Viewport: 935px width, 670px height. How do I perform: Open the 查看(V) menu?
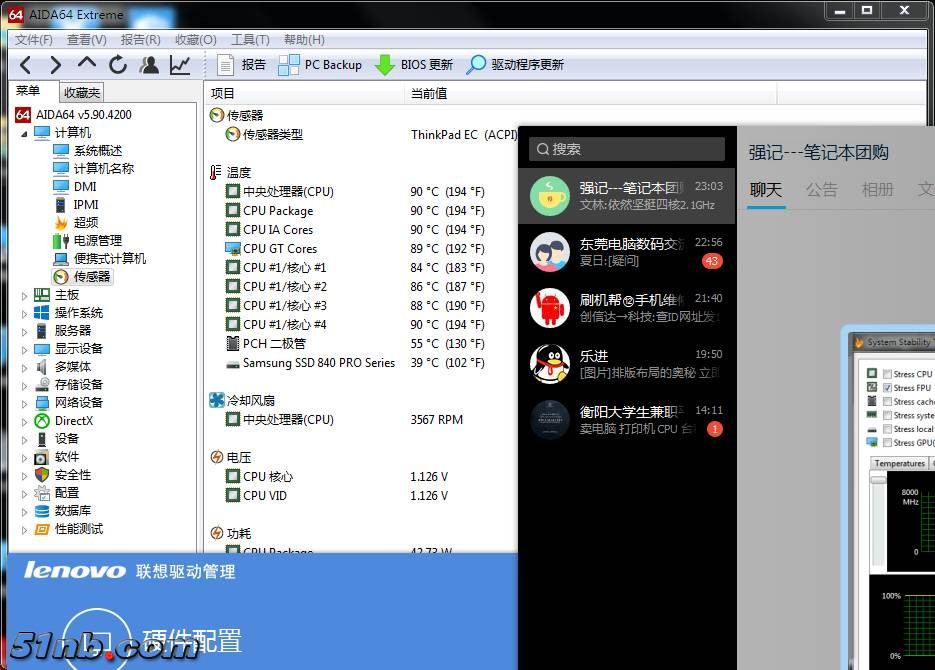[x=86, y=39]
